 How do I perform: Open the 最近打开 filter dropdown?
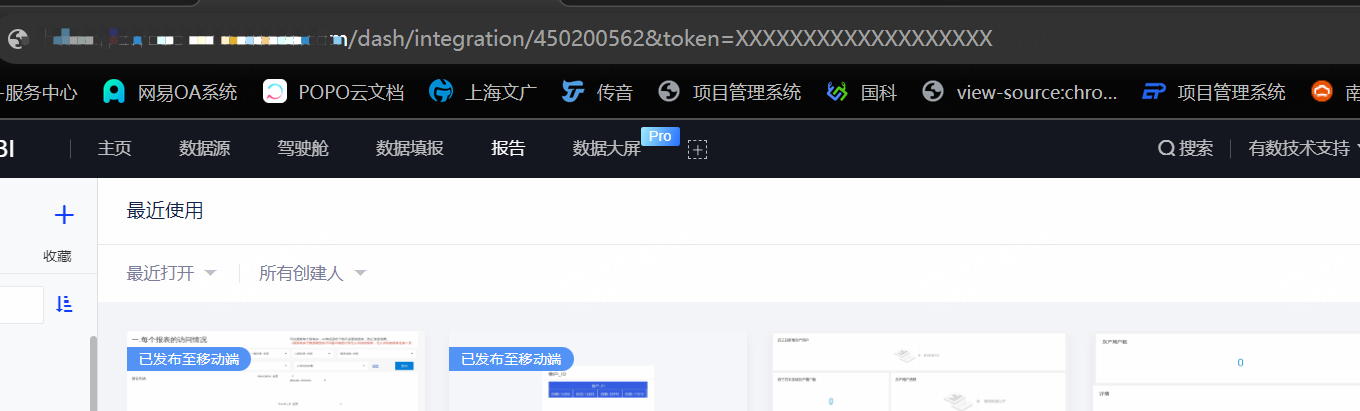tap(171, 273)
